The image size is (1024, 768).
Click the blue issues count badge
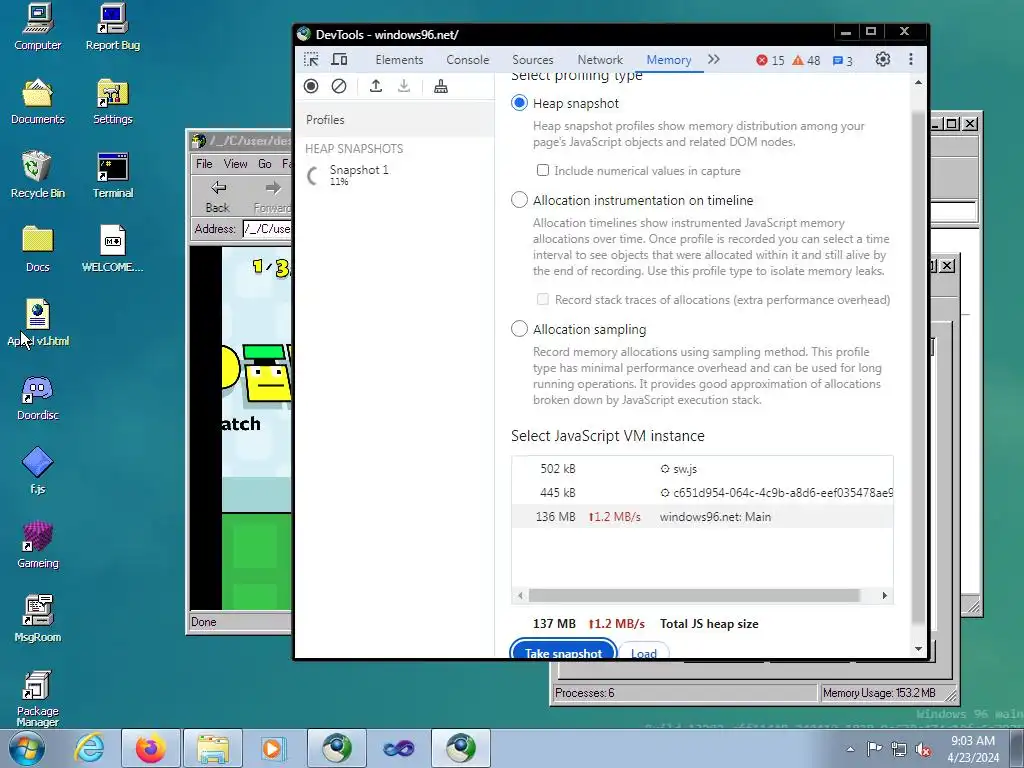click(842, 61)
